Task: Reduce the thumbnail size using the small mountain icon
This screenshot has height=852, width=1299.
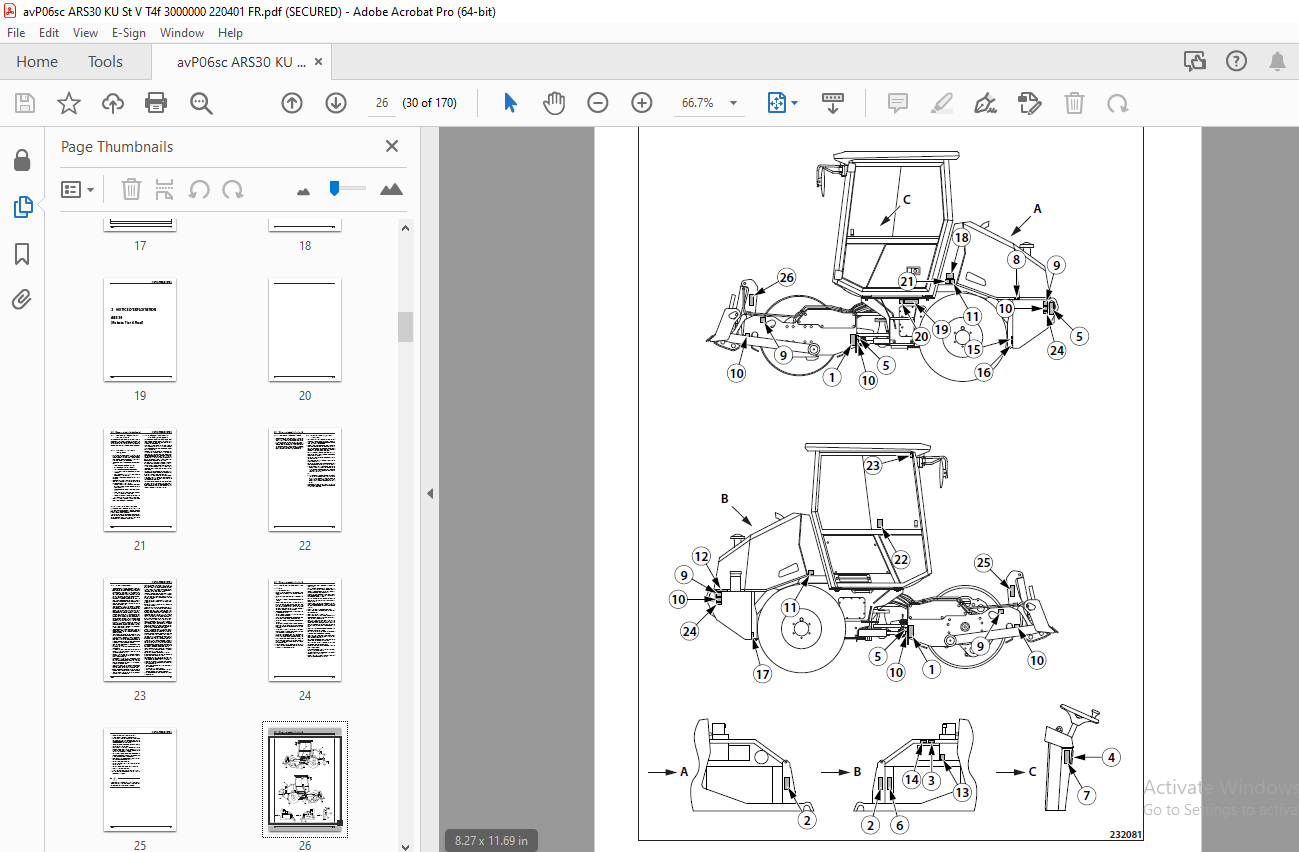Action: [x=304, y=189]
